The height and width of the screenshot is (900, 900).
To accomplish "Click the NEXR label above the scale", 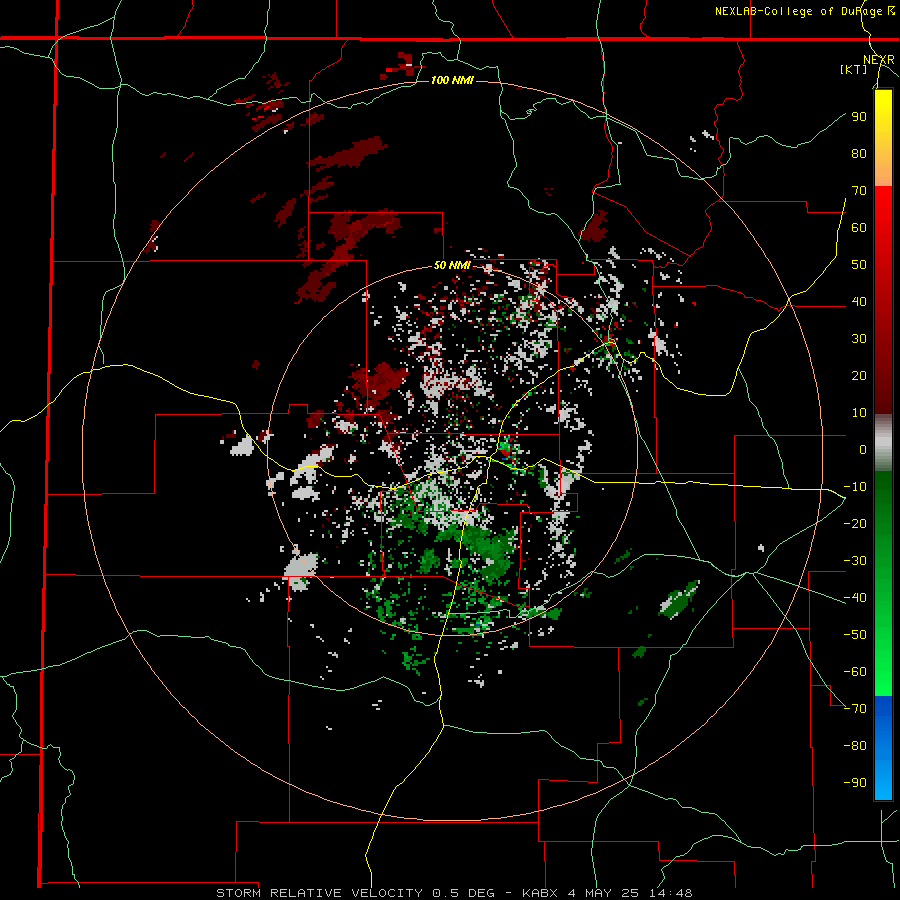I will pos(879,60).
